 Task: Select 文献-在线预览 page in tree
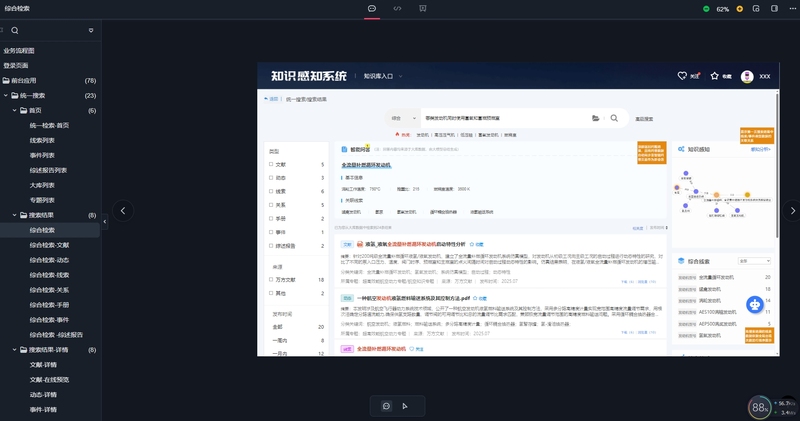coord(49,380)
